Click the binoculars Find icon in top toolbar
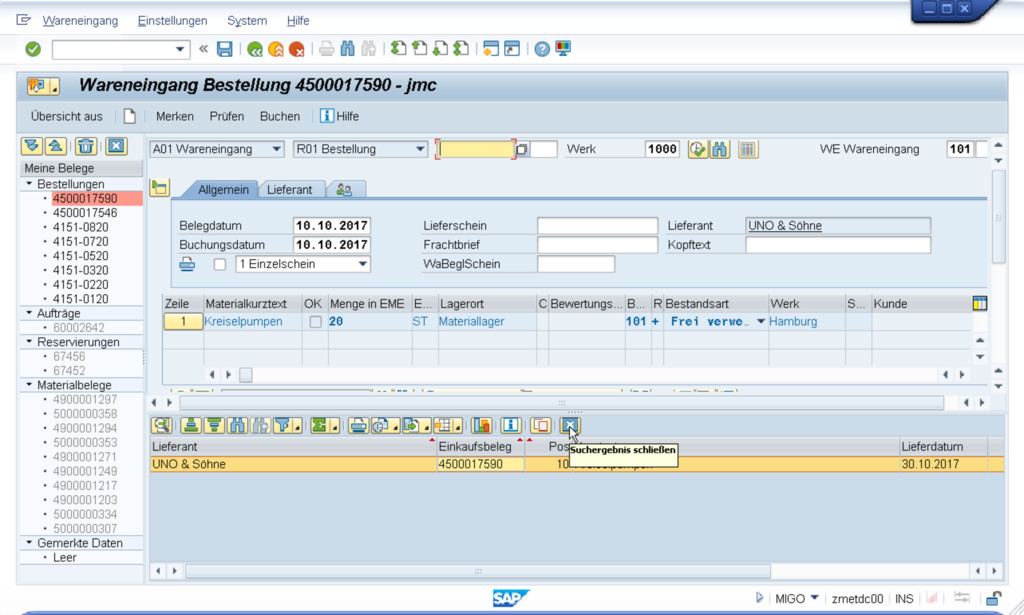This screenshot has height=615, width=1024. [x=348, y=49]
